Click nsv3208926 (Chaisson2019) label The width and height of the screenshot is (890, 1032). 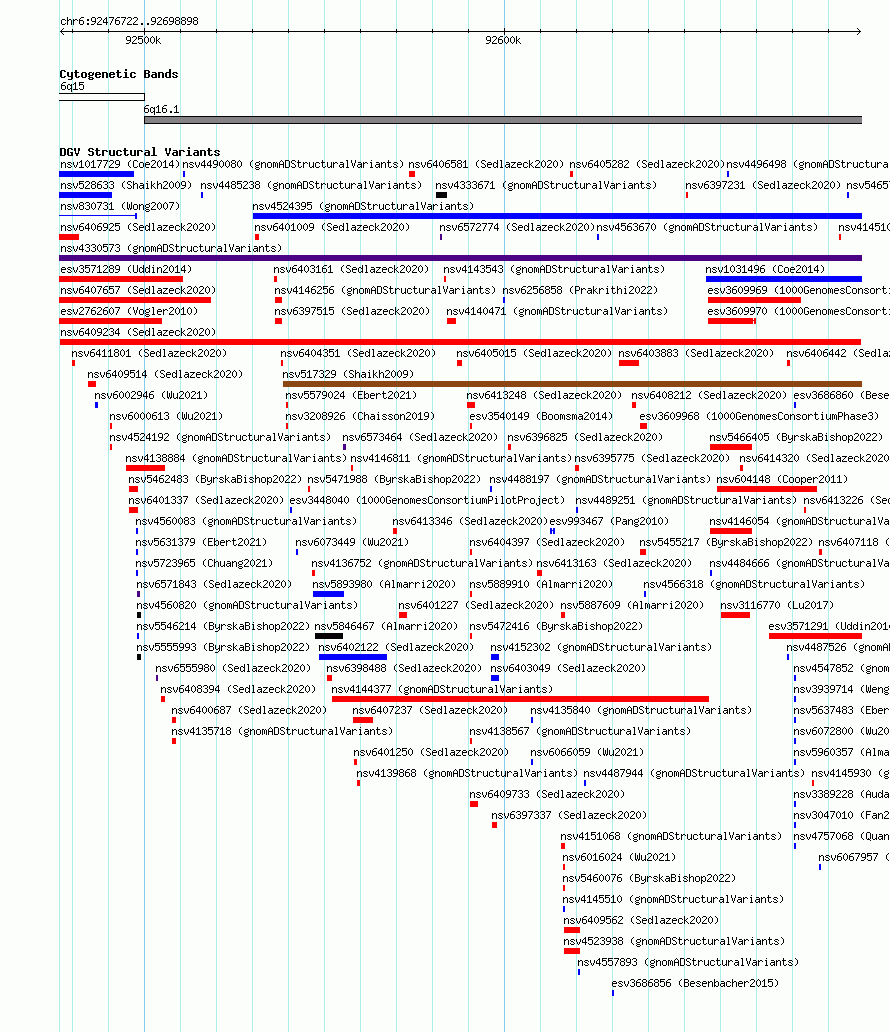pyautogui.click(x=360, y=416)
